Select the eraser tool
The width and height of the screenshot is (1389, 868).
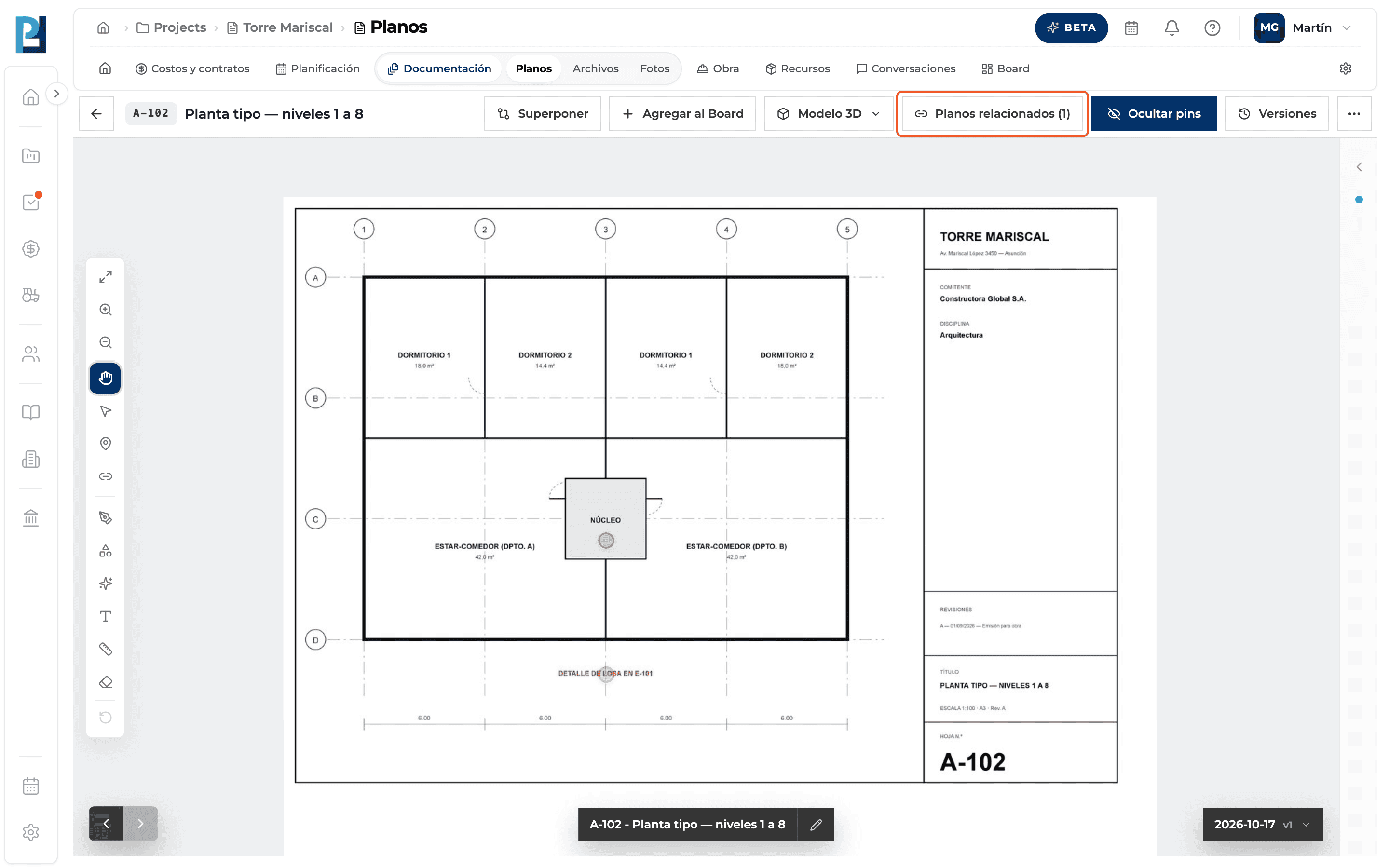(x=105, y=682)
